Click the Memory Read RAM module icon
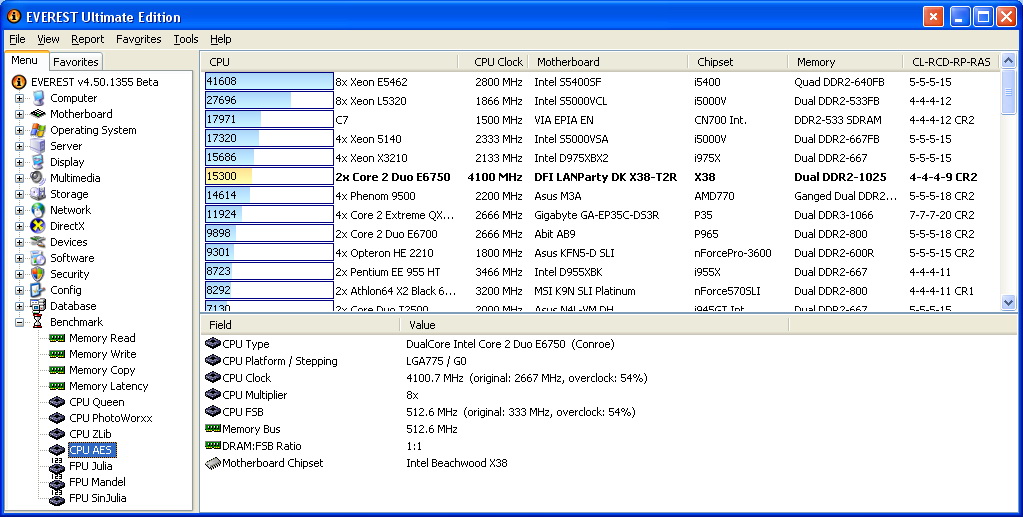The width and height of the screenshot is (1023, 517). pyautogui.click(x=57, y=338)
